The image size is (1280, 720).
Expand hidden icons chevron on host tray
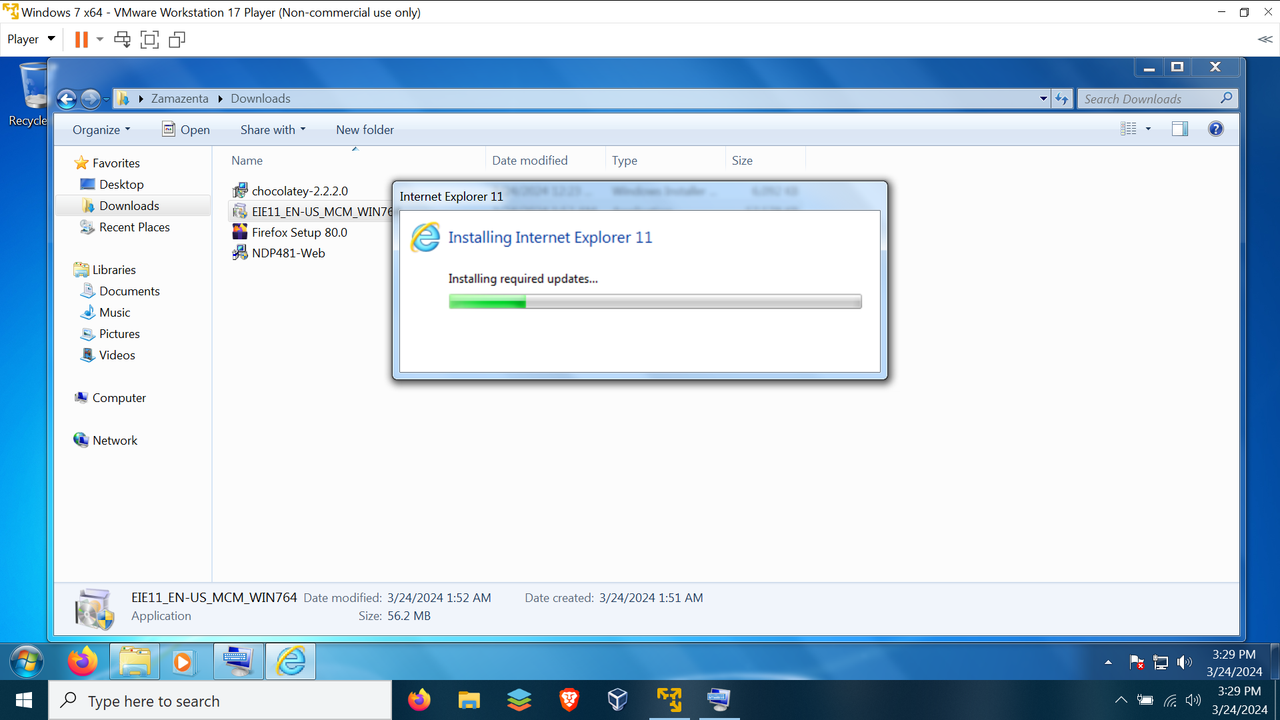[1120, 700]
